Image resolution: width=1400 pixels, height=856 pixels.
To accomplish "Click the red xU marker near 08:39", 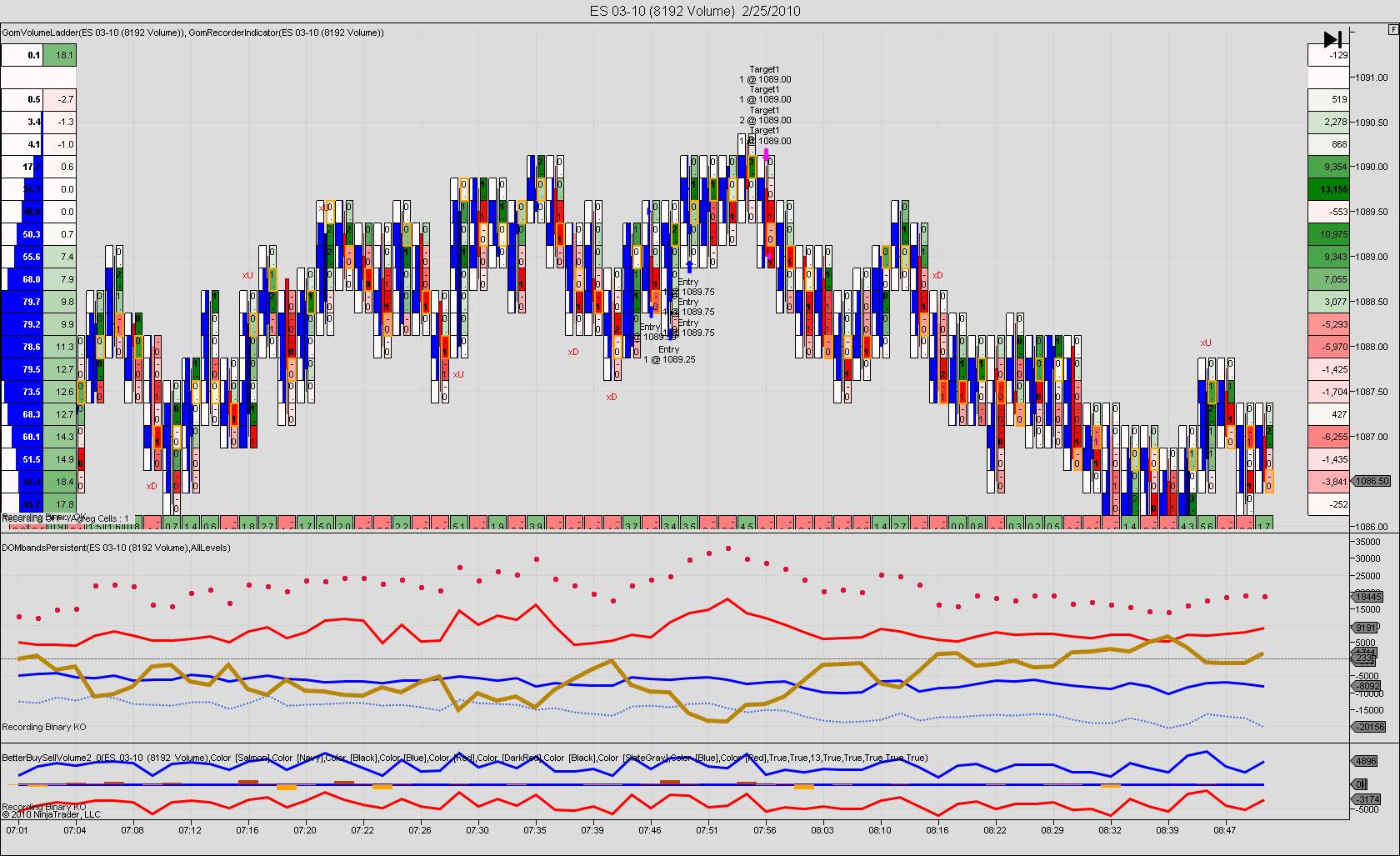I will (x=1206, y=343).
